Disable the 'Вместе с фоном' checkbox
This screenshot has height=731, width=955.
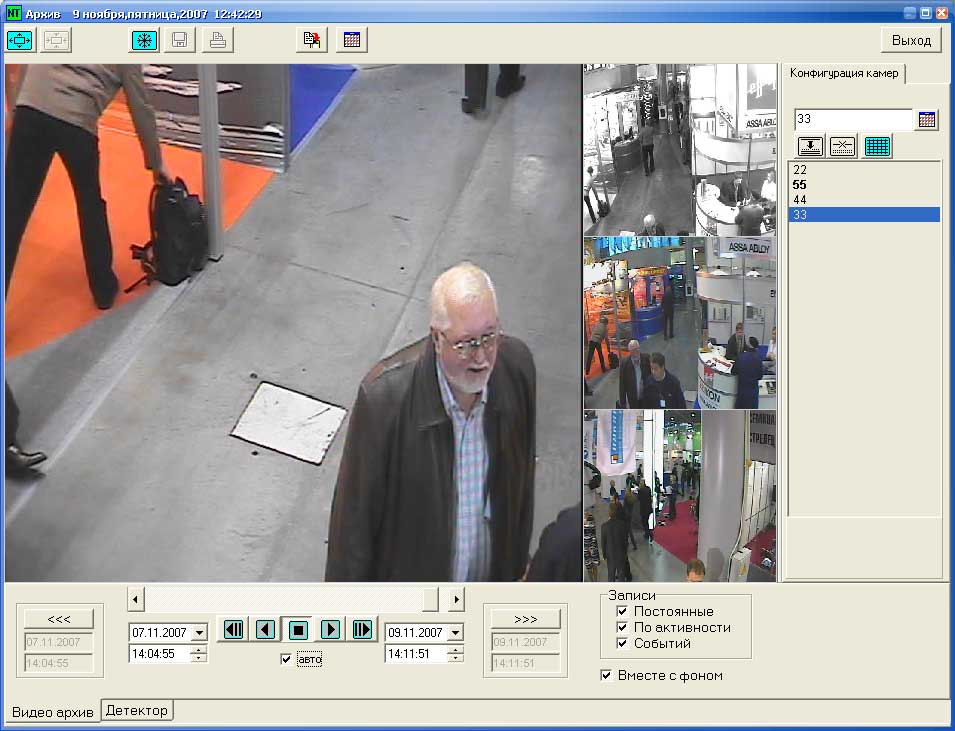(606, 675)
